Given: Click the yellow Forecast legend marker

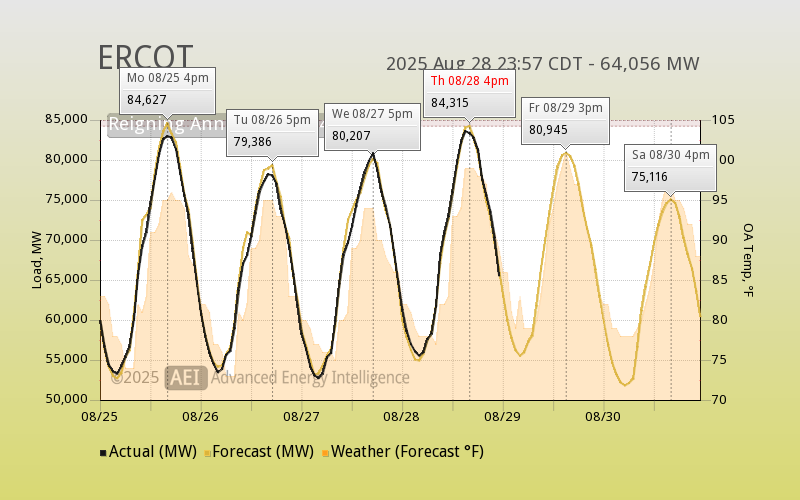Looking at the screenshot, I should [x=208, y=453].
